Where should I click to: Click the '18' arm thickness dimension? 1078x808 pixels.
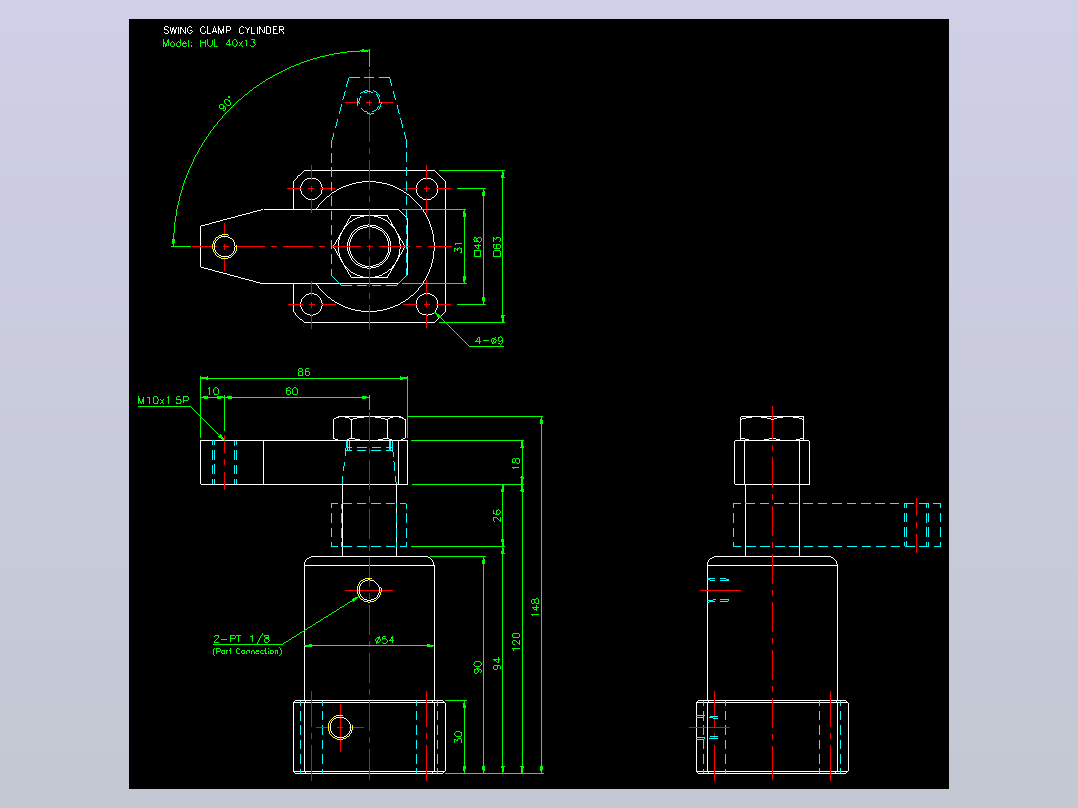point(516,463)
